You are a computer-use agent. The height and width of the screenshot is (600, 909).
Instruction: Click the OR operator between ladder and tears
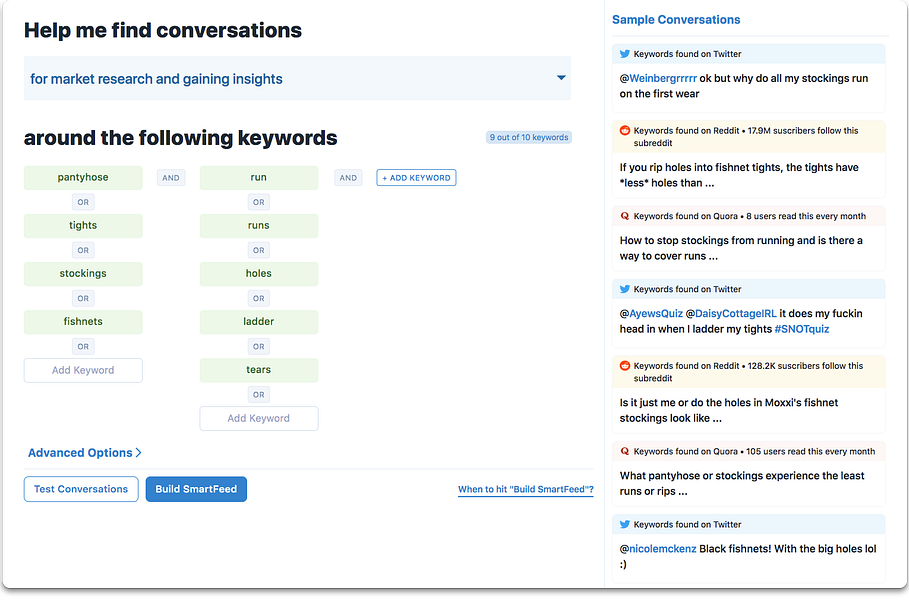click(x=259, y=347)
